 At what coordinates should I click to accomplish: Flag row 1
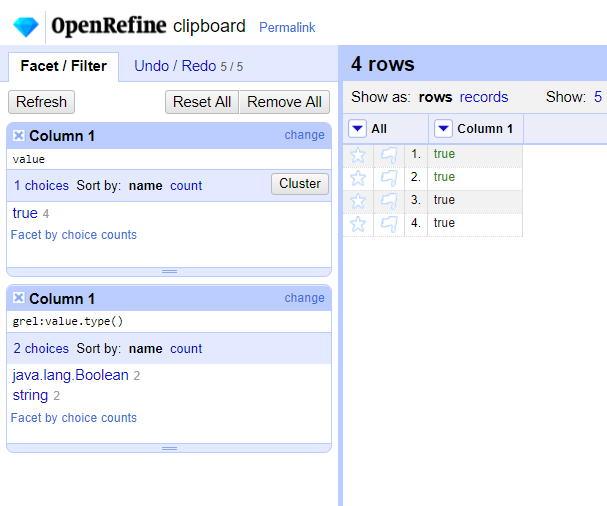(389, 155)
